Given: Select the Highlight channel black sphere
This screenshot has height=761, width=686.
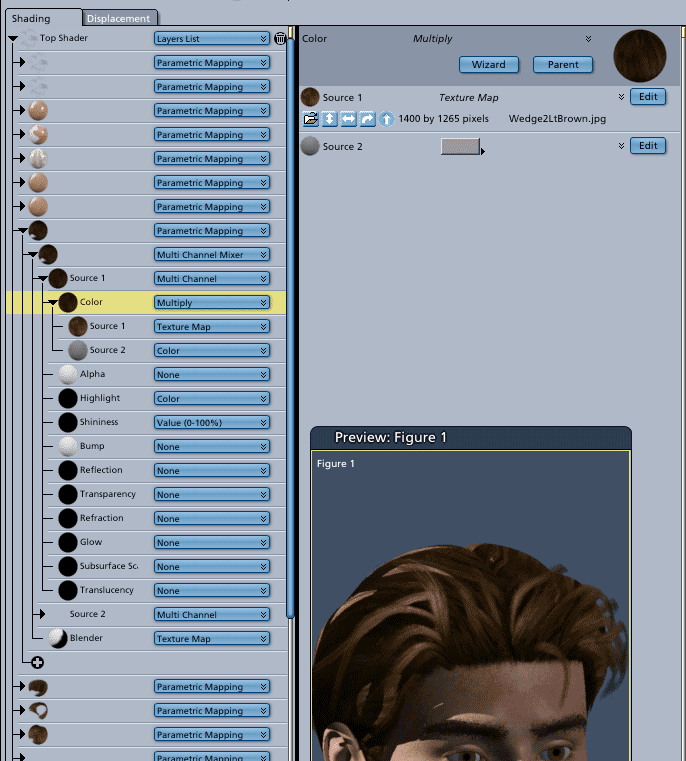Looking at the screenshot, I should 68,398.
